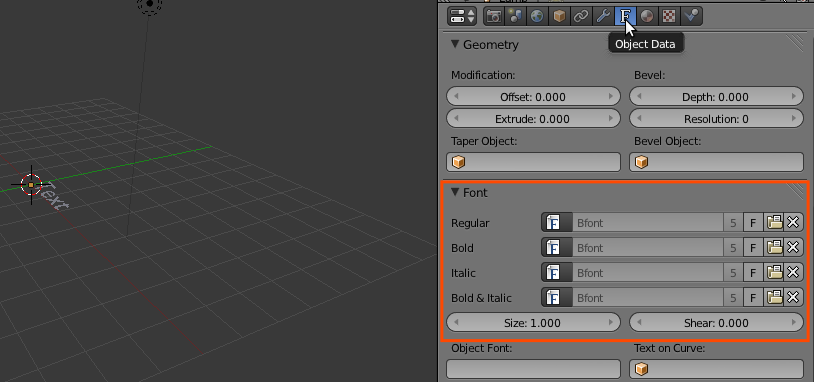Open the Texture (checkerboard) properties tab
Image resolution: width=814 pixels, height=382 pixels.
coord(669,16)
